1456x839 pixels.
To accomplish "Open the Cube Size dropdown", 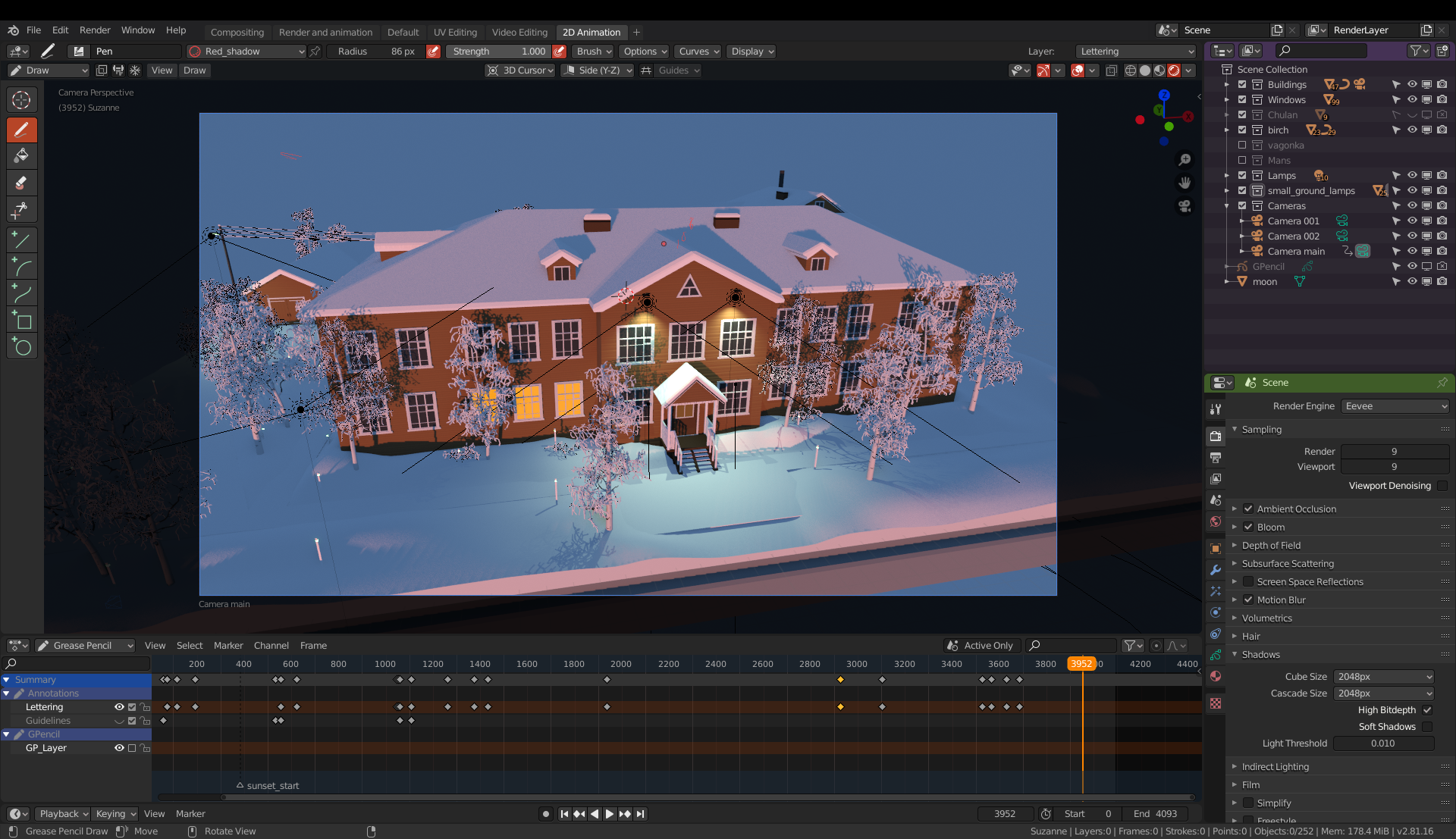I will pos(1384,677).
